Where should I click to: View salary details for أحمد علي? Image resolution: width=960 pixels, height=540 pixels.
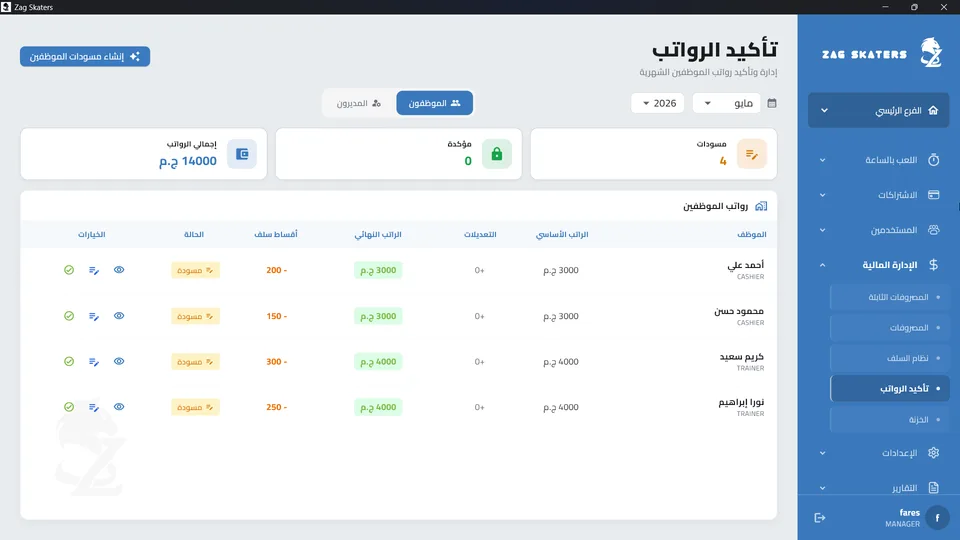click(119, 270)
